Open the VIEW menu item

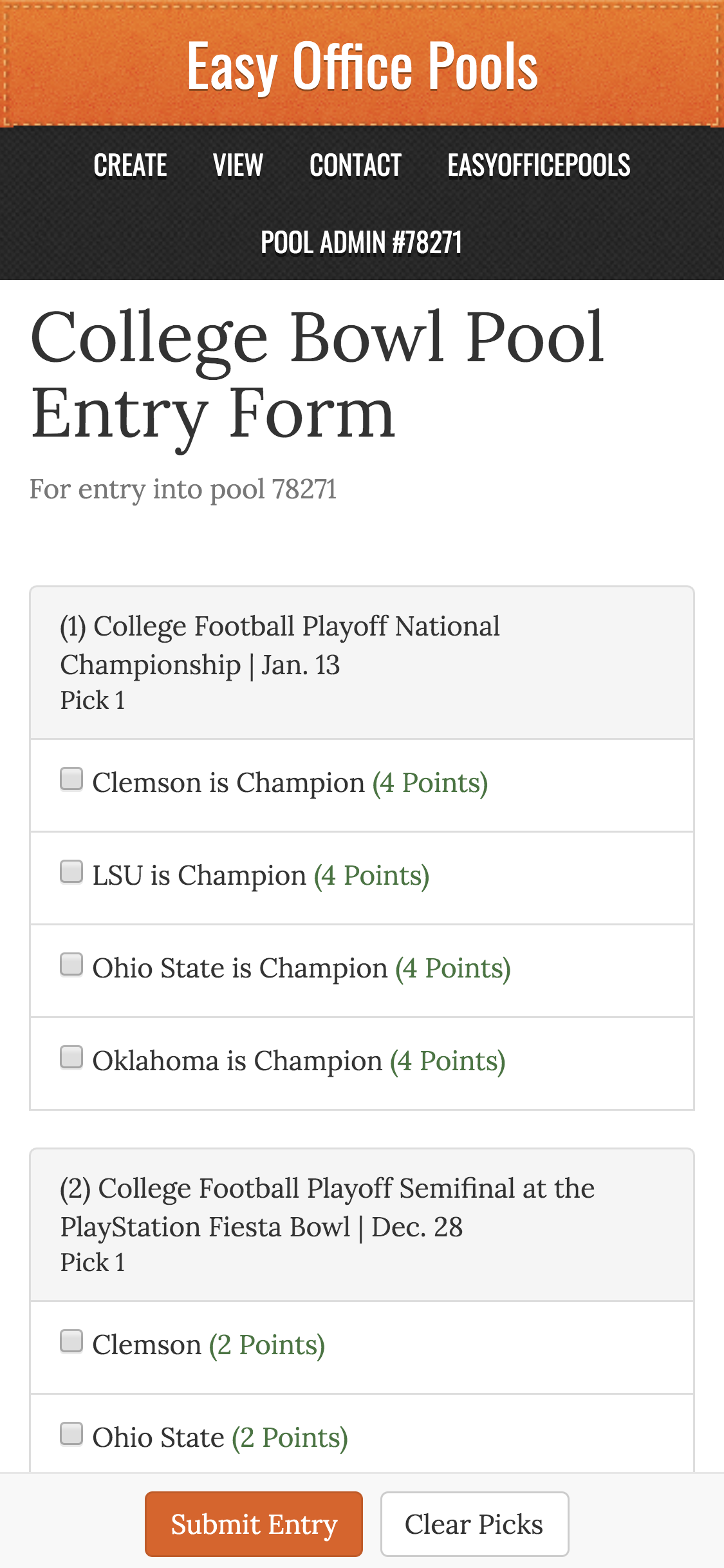238,165
